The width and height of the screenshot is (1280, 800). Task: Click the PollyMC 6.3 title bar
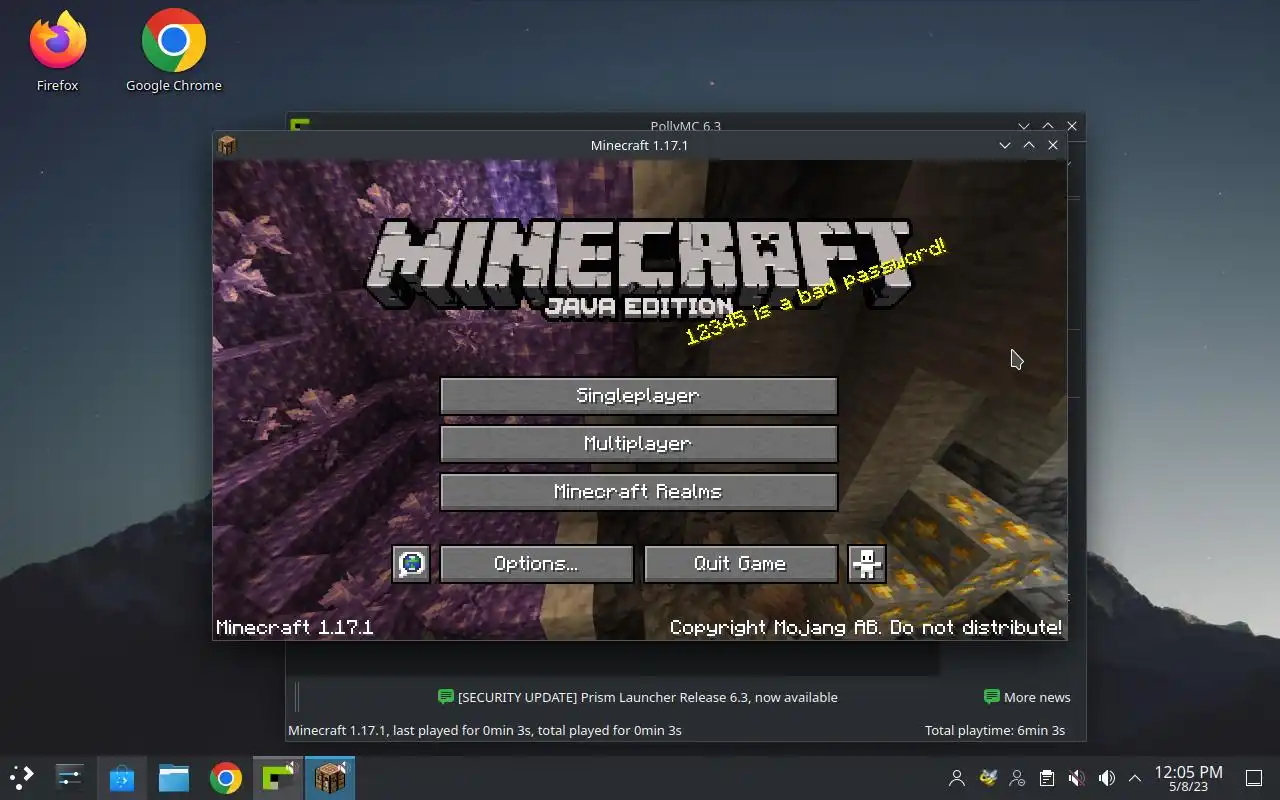click(x=685, y=126)
